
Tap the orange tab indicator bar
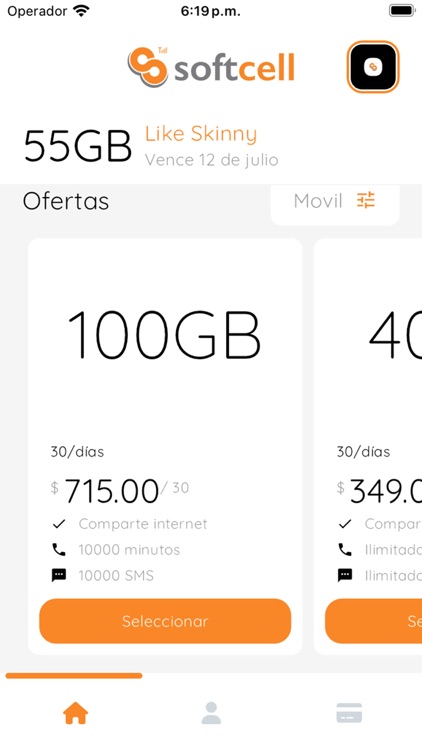74,676
